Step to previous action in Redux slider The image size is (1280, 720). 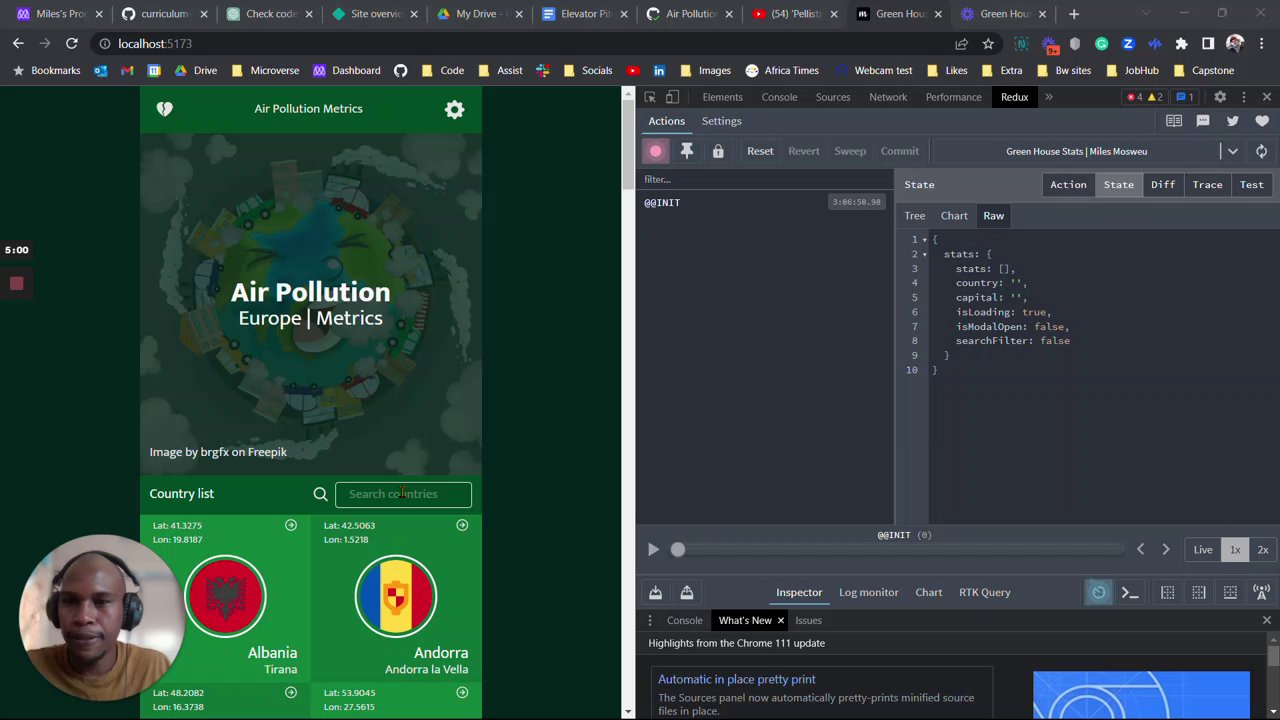[1140, 549]
